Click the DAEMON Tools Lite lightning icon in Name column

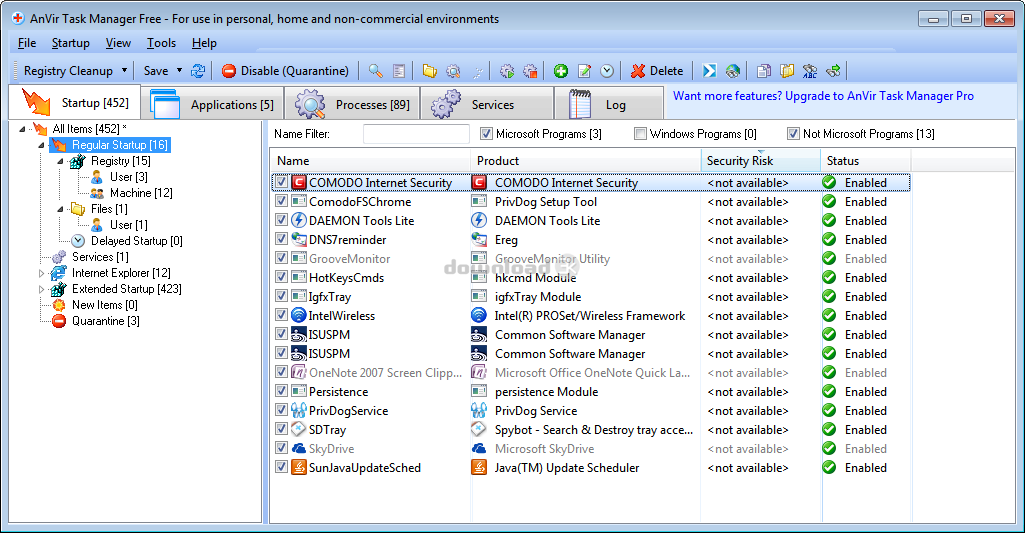coord(299,220)
